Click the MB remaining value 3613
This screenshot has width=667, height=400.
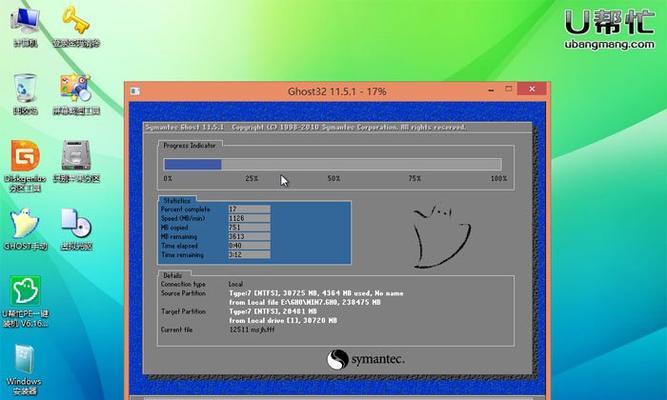coord(249,237)
